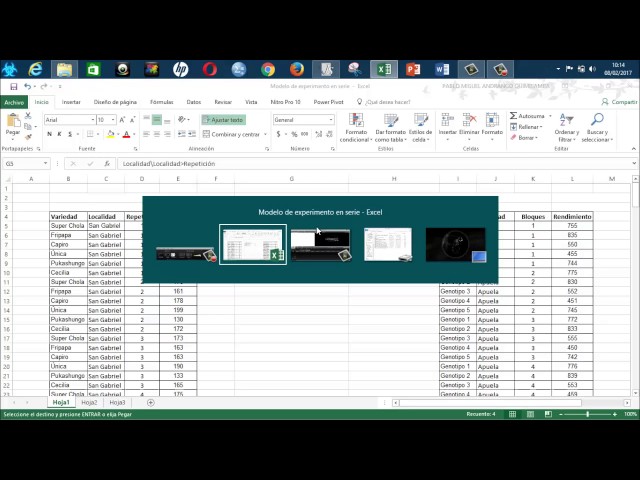Open Opera from the taskbar

pos(210,69)
